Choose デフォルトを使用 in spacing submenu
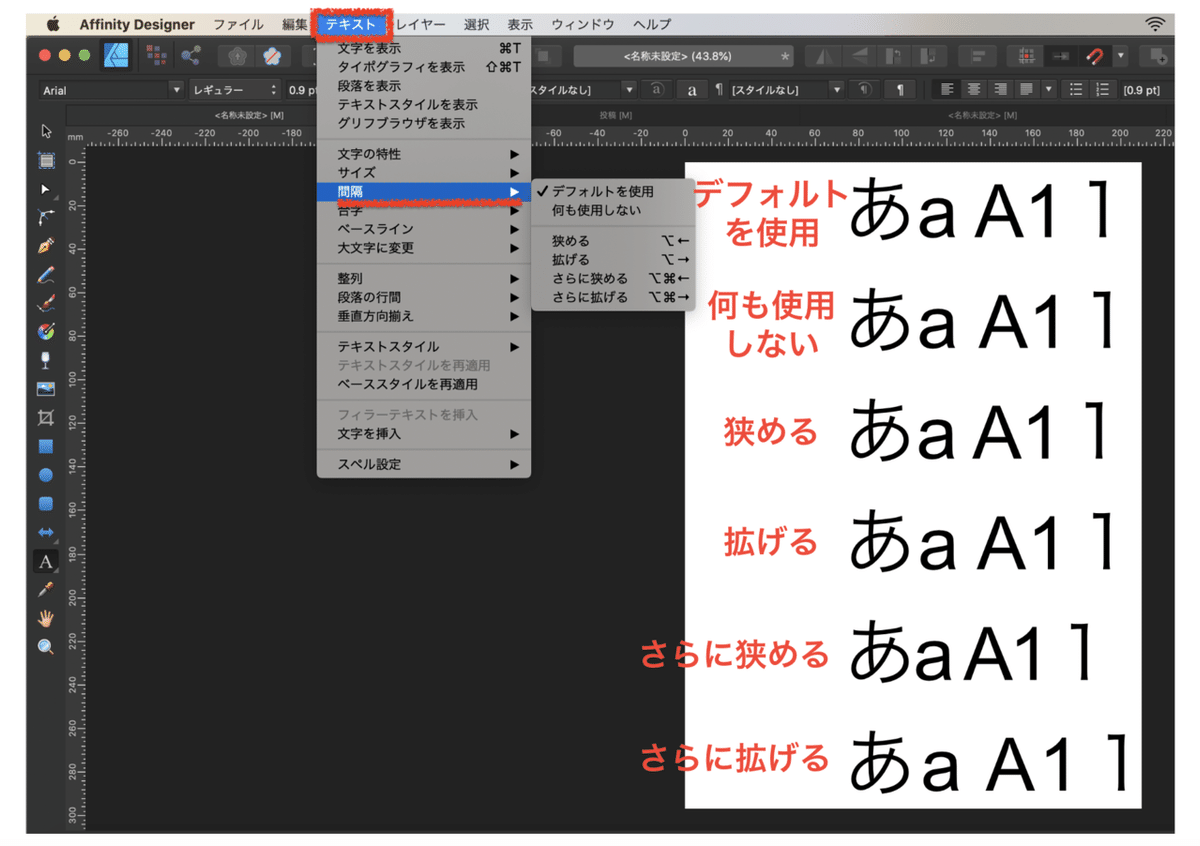1200x846 pixels. (613, 191)
